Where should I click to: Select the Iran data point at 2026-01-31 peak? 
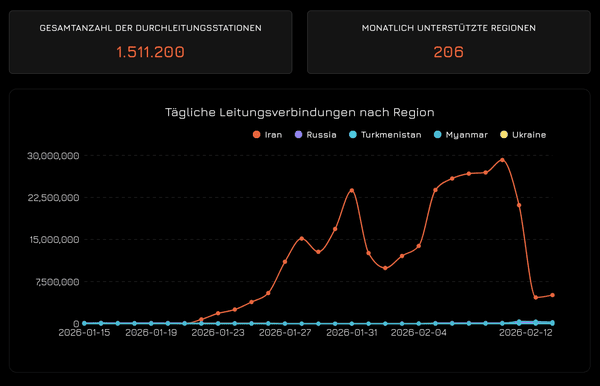[x=352, y=190]
